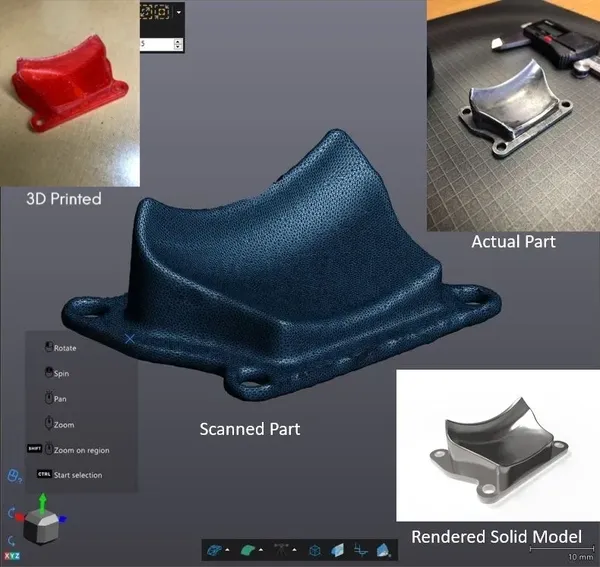
Task: Click the red axis handle on view cube
Action: 20,518
